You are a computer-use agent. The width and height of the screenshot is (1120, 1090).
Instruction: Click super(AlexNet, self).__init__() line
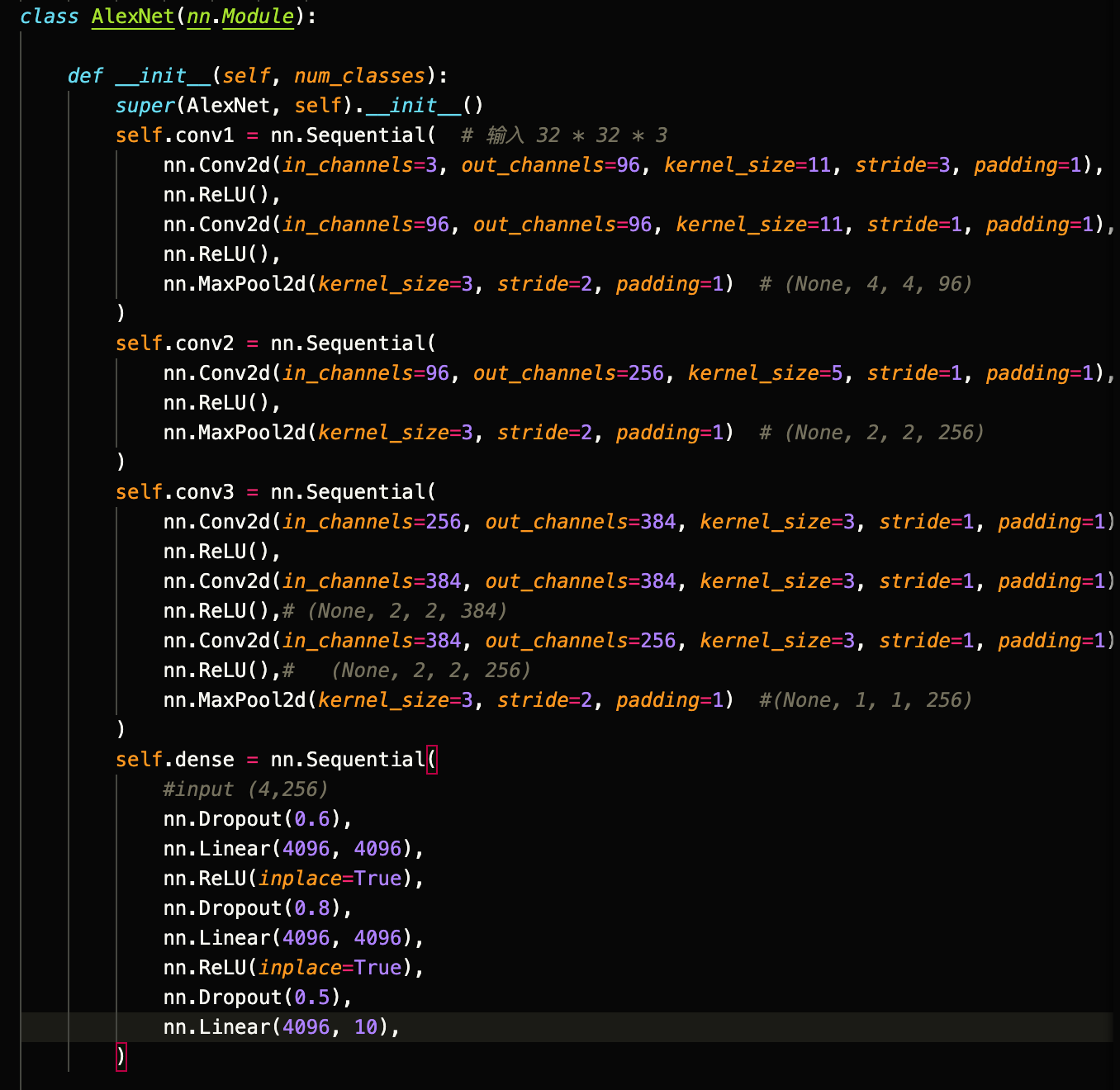point(299,106)
